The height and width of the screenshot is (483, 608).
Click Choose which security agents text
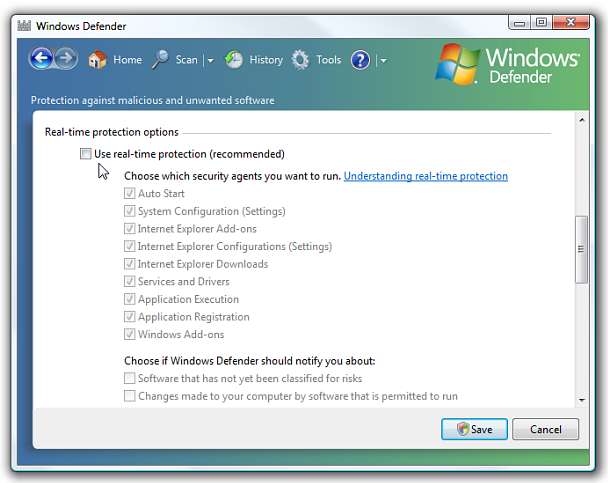pyautogui.click(x=232, y=176)
